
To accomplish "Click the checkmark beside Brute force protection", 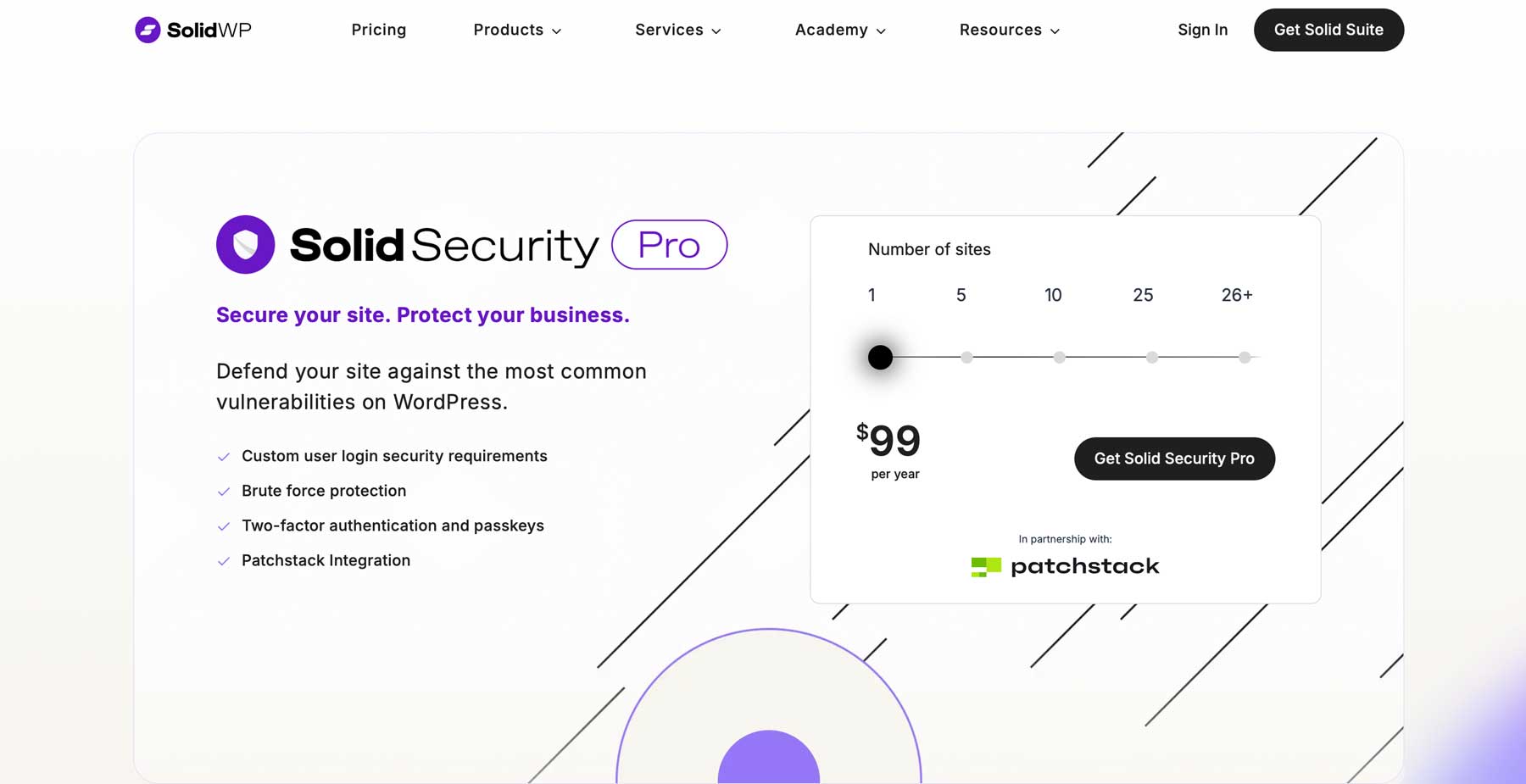I will pyautogui.click(x=224, y=491).
